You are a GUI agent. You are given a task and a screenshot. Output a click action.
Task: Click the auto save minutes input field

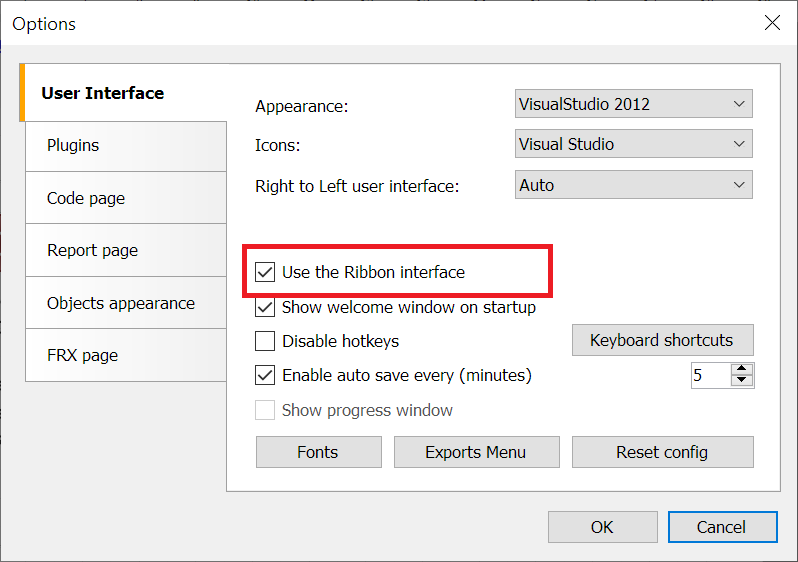pos(710,375)
